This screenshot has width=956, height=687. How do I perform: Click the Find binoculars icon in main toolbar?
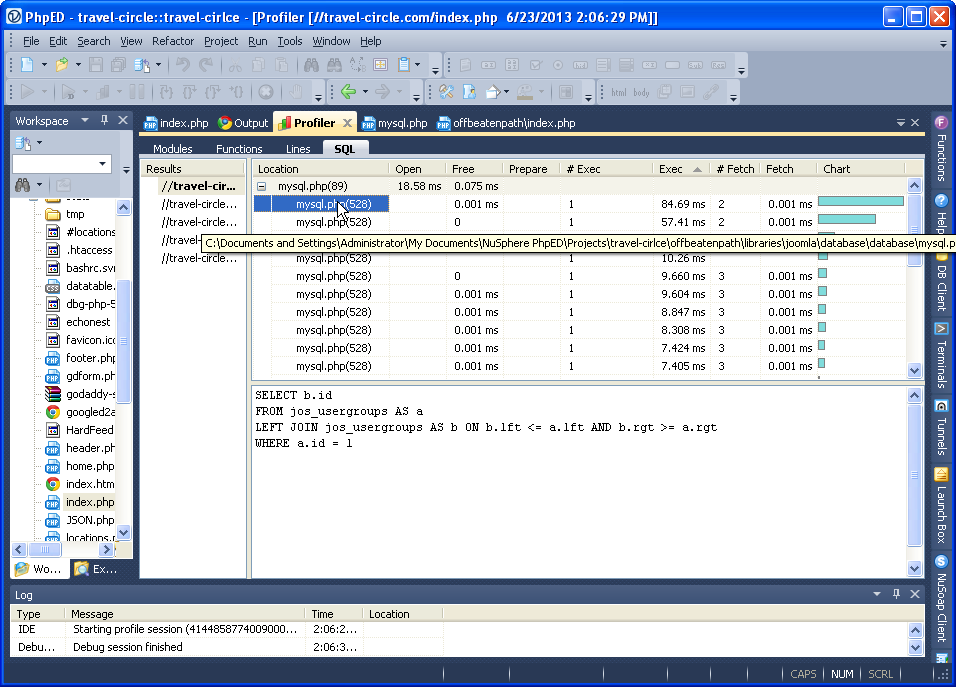point(310,65)
